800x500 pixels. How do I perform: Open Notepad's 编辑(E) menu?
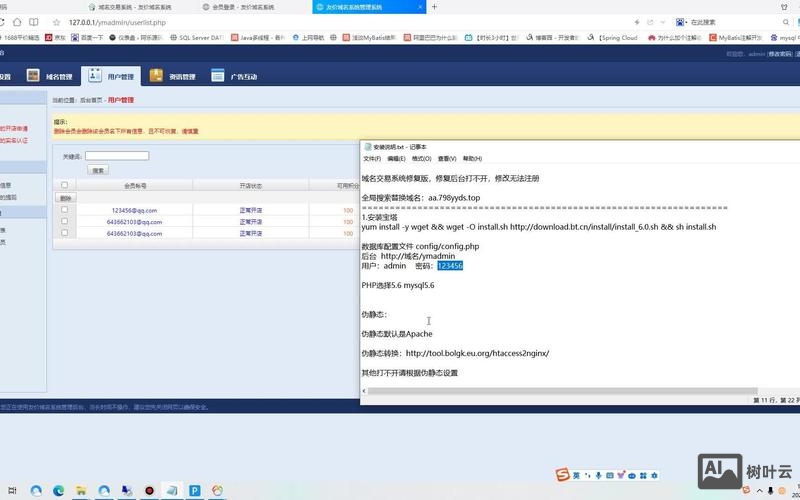(396, 158)
